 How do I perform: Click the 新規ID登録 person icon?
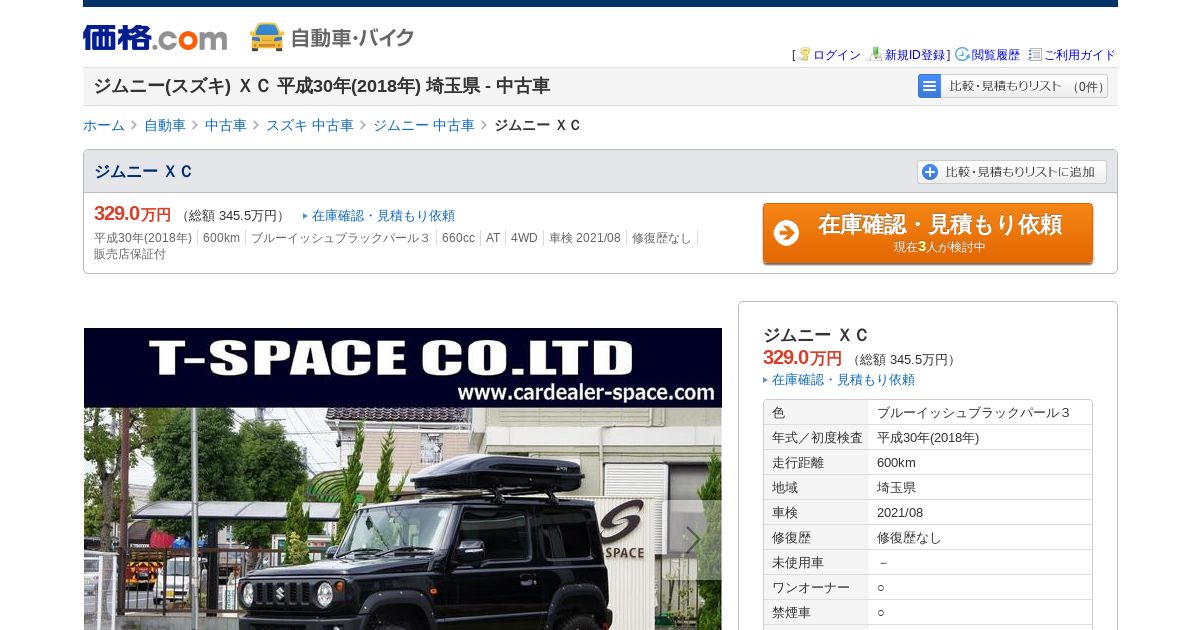[x=876, y=54]
